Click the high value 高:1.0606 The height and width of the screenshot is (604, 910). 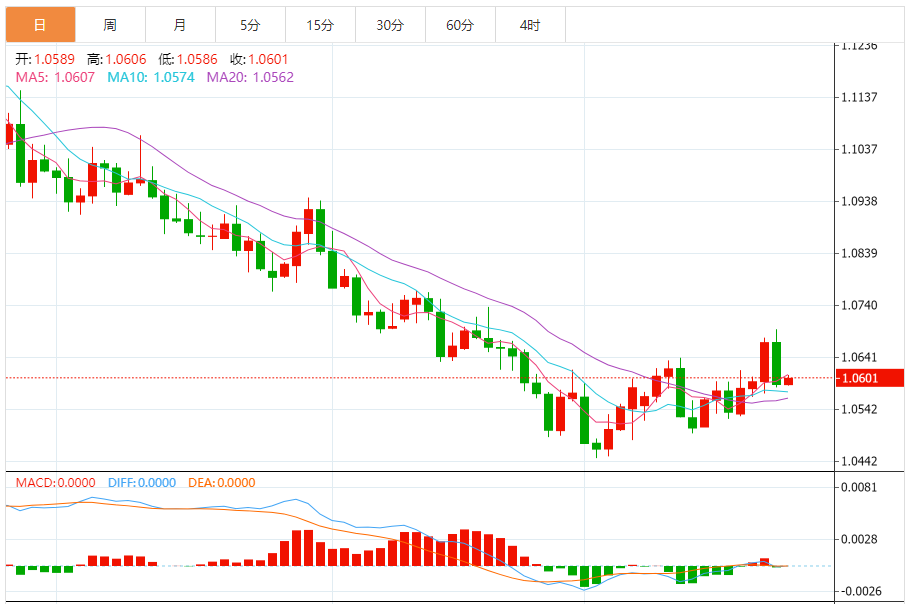tap(117, 59)
